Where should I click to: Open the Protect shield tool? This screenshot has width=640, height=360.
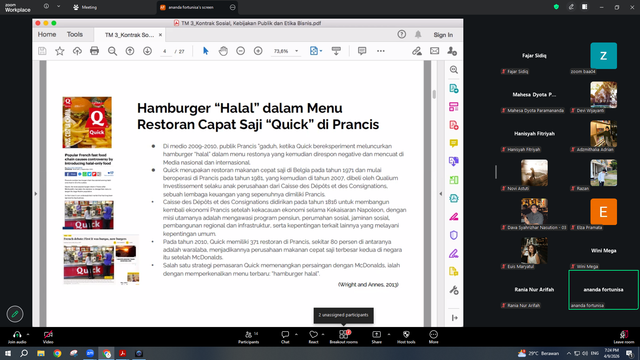point(453,235)
